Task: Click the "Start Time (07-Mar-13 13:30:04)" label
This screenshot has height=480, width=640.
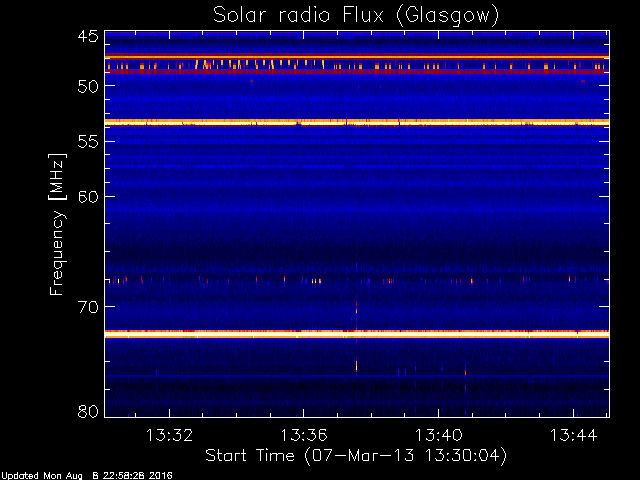Action: pyautogui.click(x=356, y=456)
